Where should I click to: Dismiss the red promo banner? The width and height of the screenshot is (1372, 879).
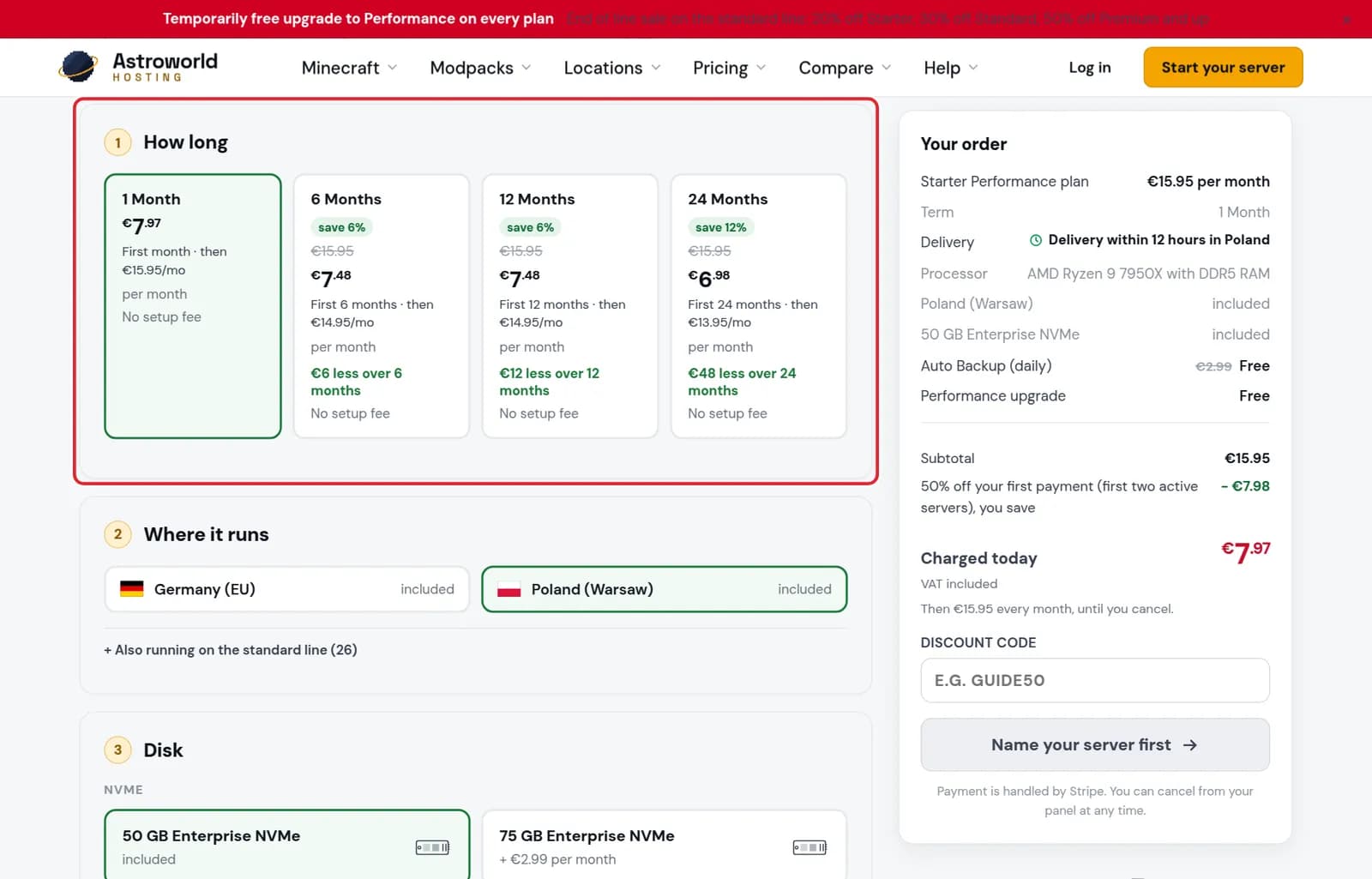click(x=1347, y=19)
